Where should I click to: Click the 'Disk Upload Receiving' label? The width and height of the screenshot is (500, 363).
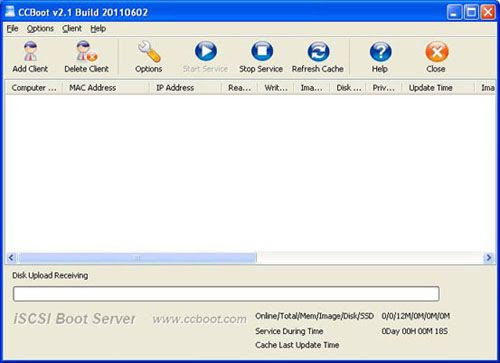point(50,275)
